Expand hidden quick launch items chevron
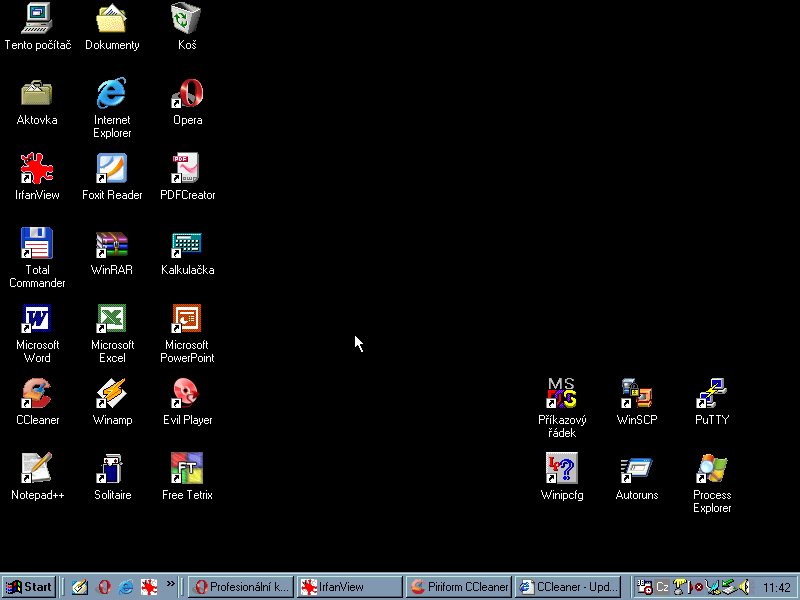The image size is (800, 600). [170, 584]
